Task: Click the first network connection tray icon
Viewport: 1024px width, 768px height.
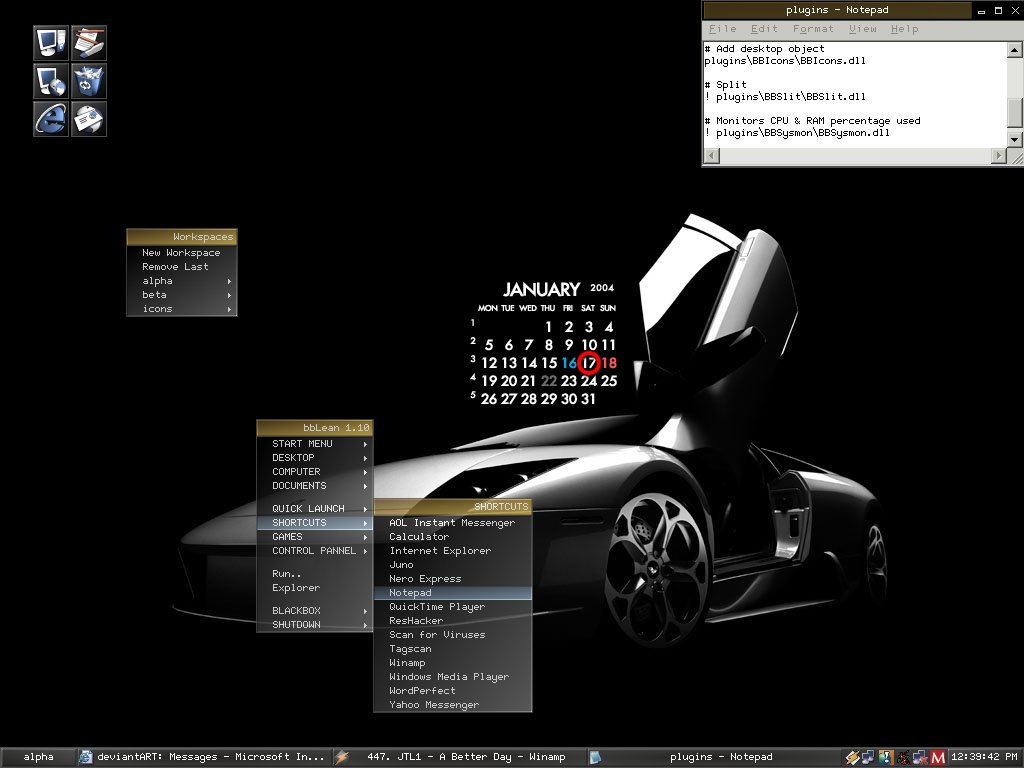Action: coord(868,757)
